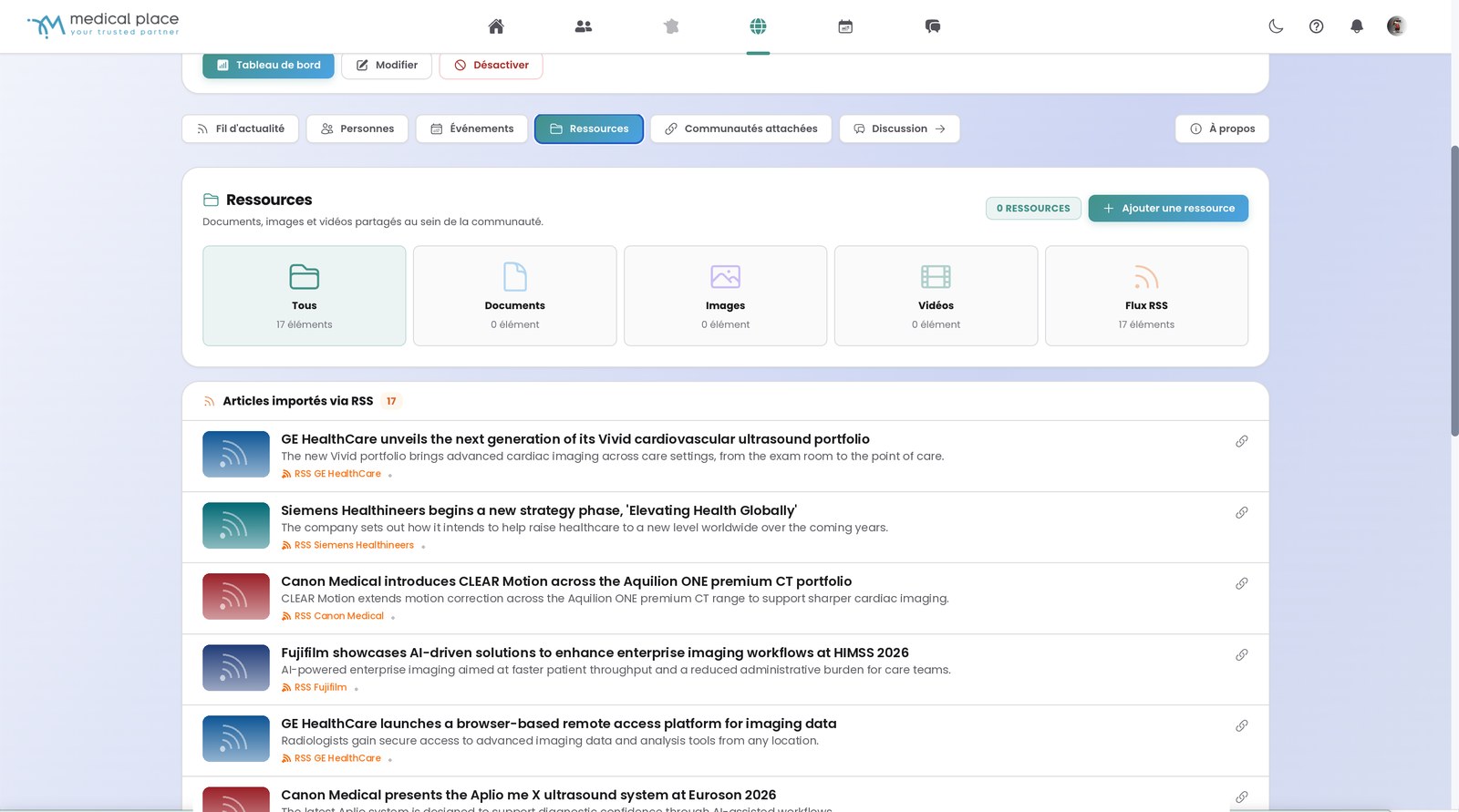Open Canon Medical CLEAR Motion article
Image resolution: width=1459 pixels, height=812 pixels.
tap(566, 581)
